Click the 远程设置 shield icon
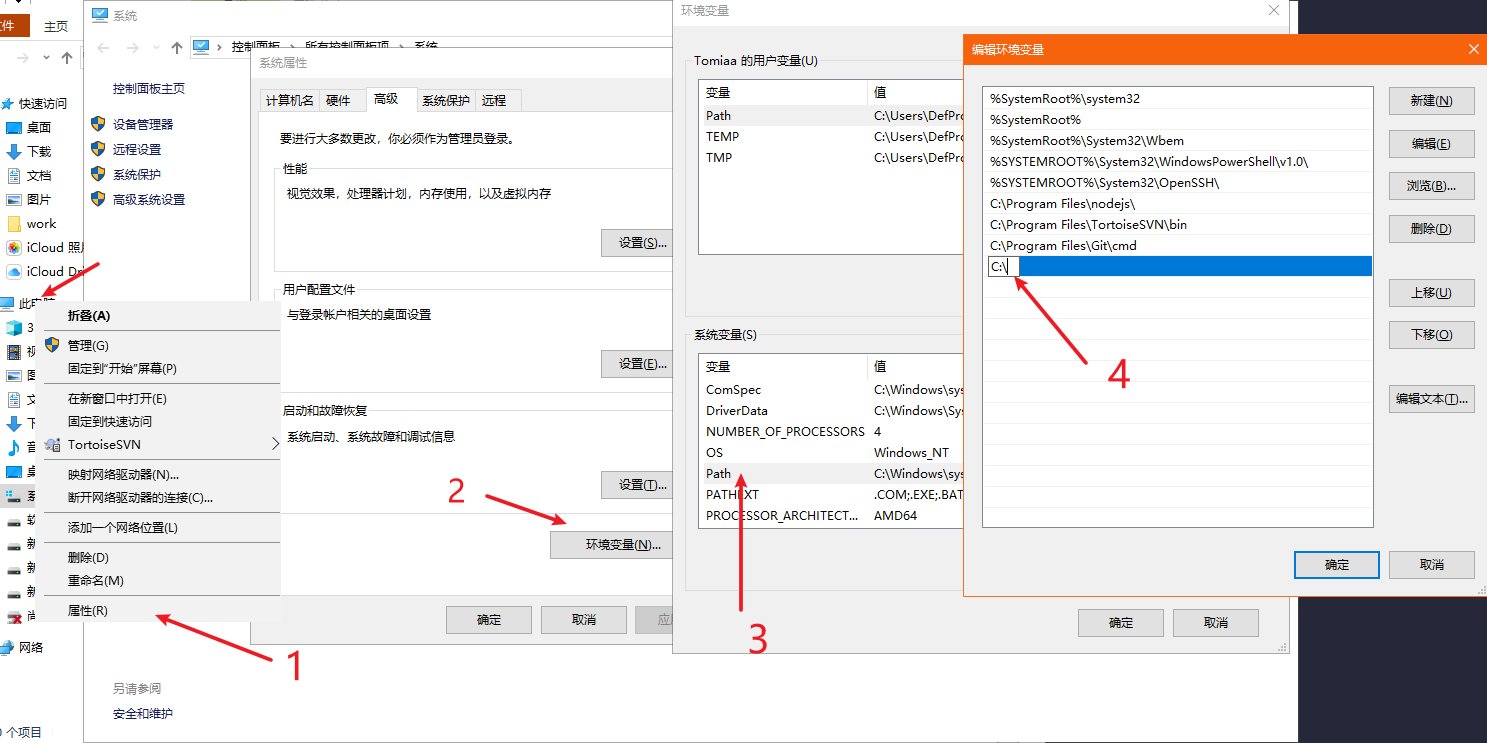This screenshot has height=743, width=1487. (x=98, y=149)
